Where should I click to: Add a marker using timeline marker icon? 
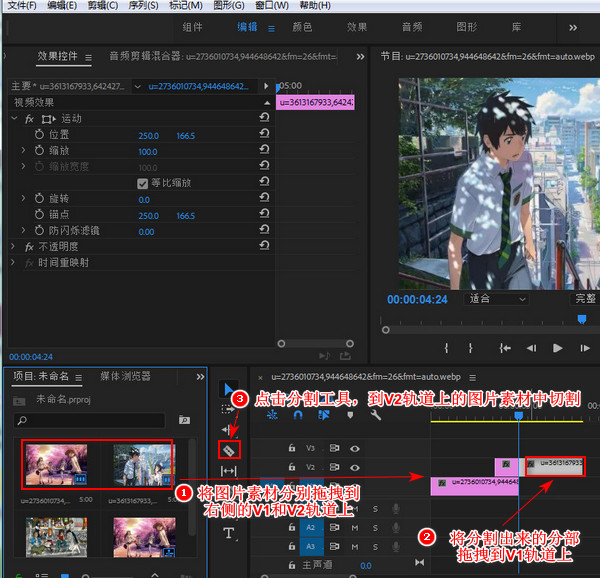(x=350, y=415)
